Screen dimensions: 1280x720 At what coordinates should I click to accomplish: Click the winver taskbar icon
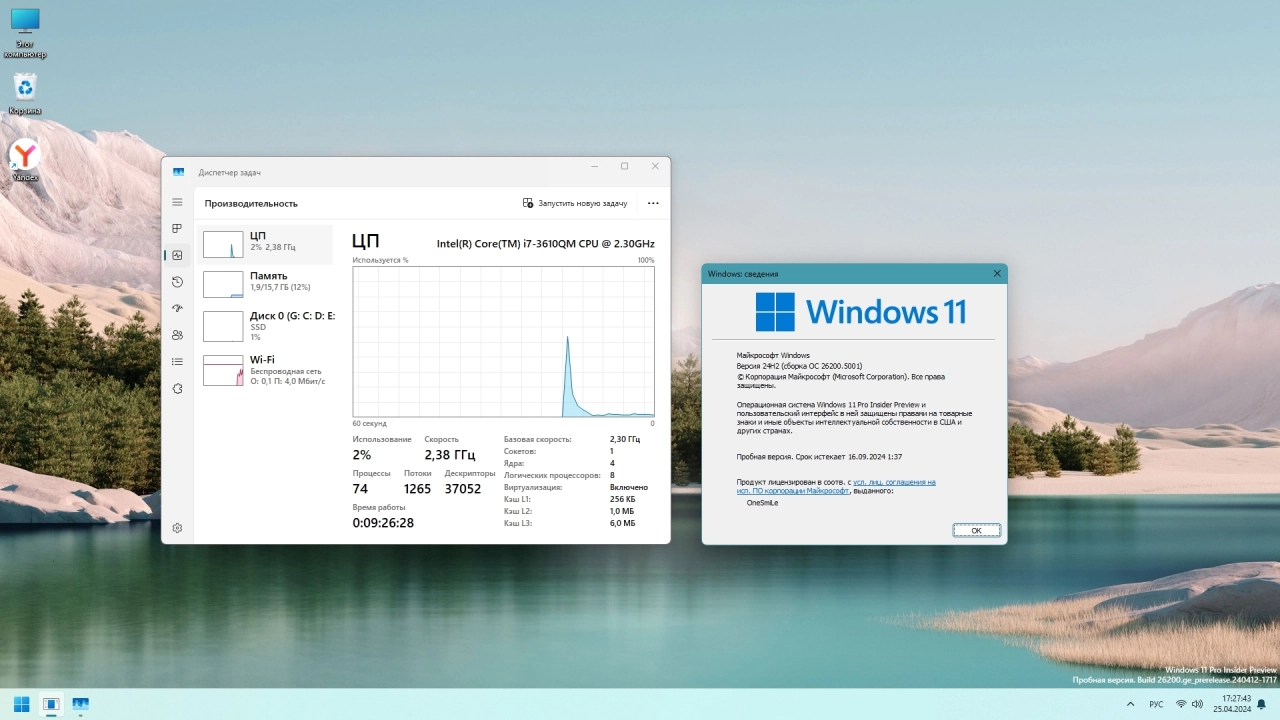click(51, 704)
